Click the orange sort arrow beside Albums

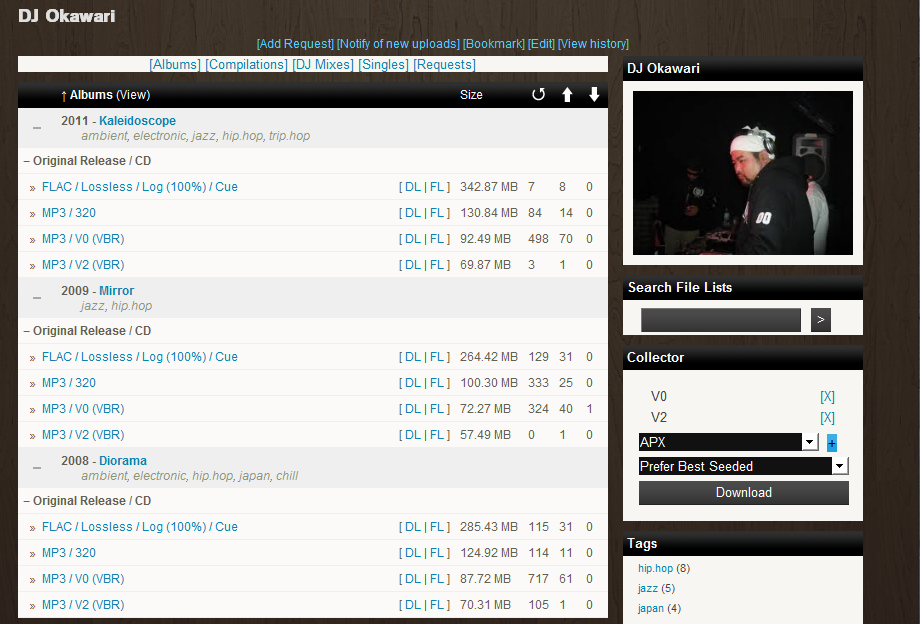pyautogui.click(x=64, y=96)
